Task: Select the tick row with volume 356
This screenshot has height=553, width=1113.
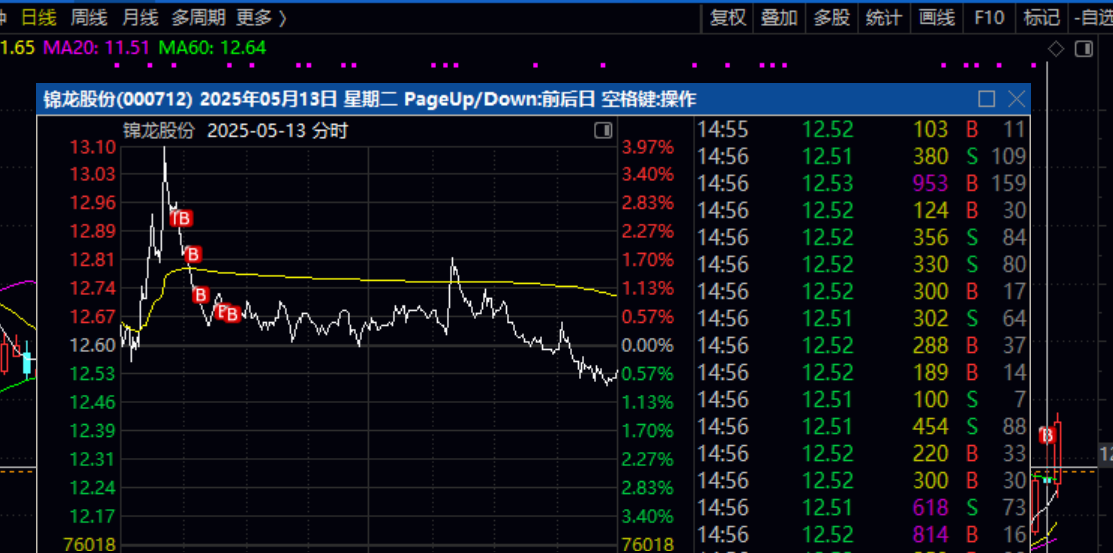Action: click(862, 237)
